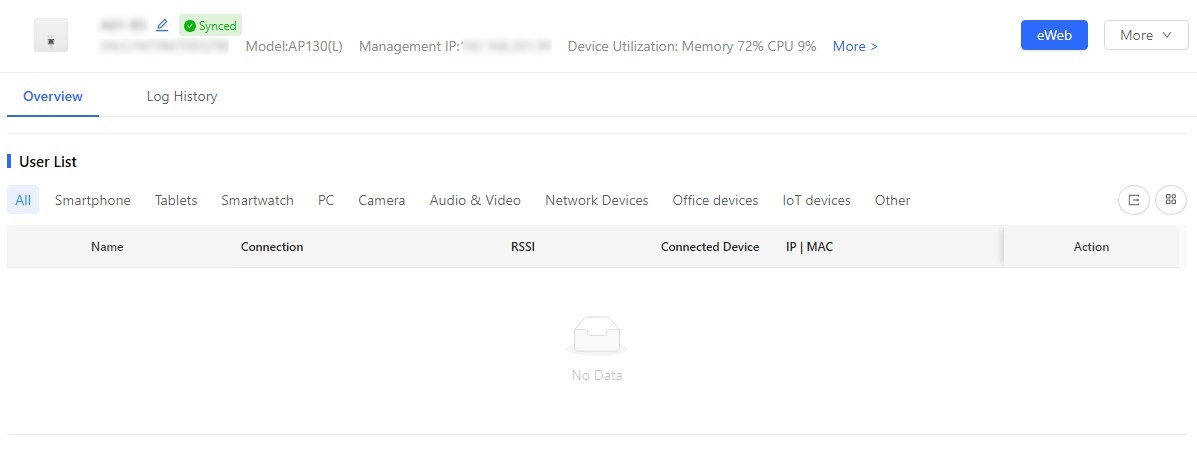Filter by Office devices
This screenshot has height=450, width=1197.
(715, 200)
